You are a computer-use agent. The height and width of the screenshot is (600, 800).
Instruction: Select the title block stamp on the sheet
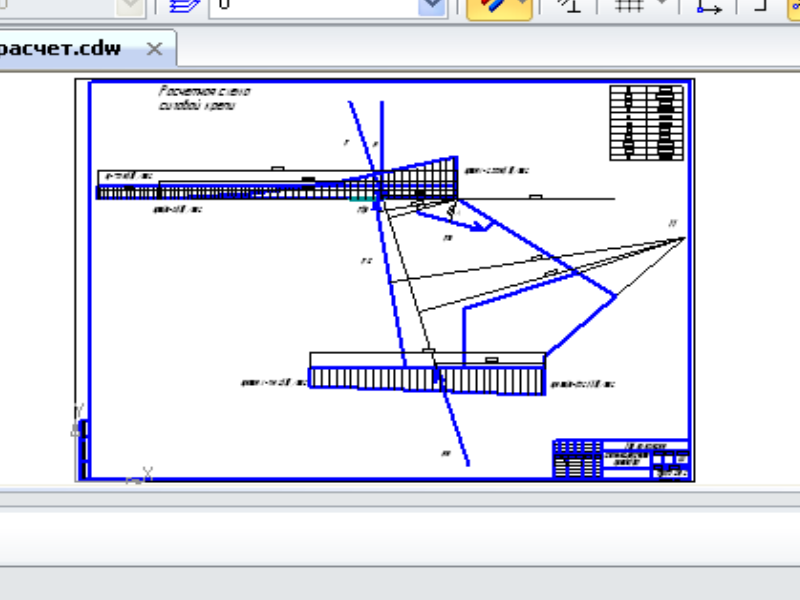point(621,459)
